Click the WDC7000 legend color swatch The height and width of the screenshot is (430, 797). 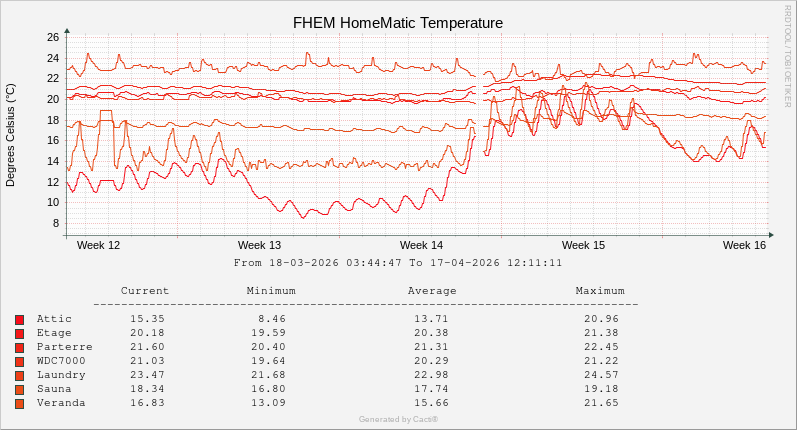pyautogui.click(x=19, y=361)
